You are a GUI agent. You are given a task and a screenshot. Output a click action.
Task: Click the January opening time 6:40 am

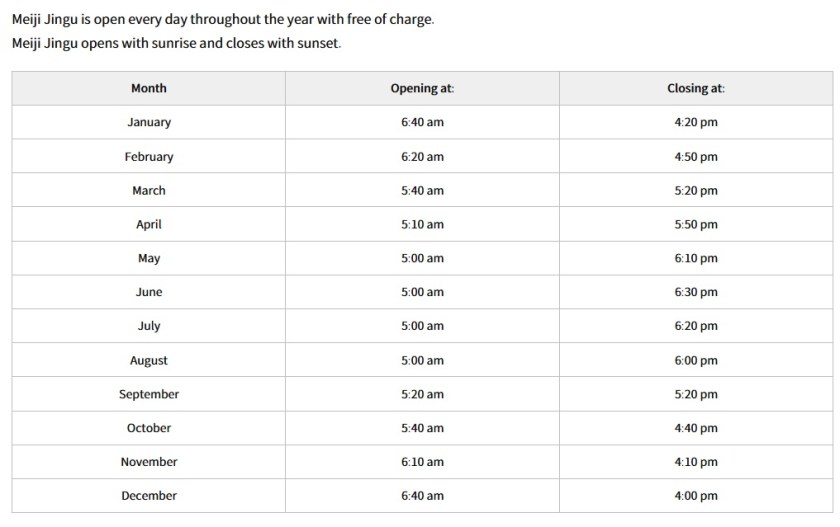[x=422, y=122]
